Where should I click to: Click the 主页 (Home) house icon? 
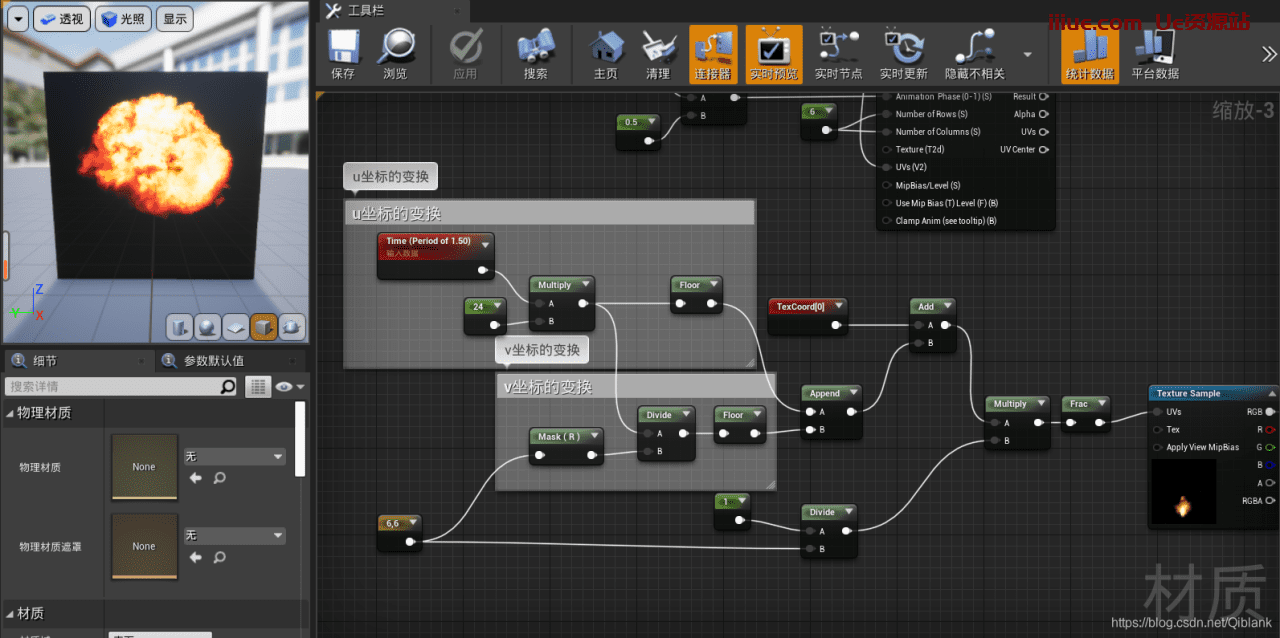click(x=605, y=54)
